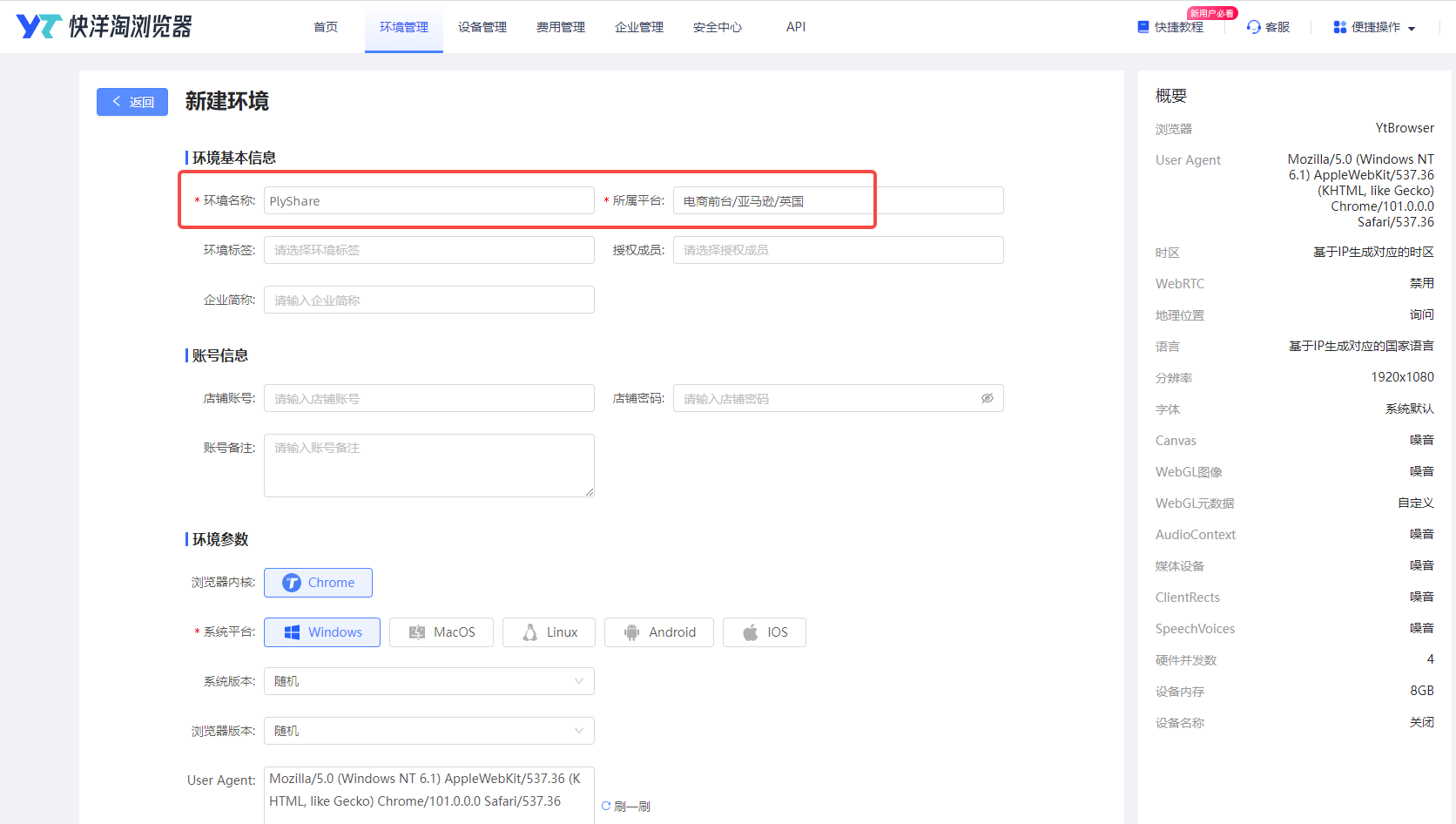This screenshot has height=824, width=1456.
Task: Switch to the 设备管理 tab
Action: point(482,27)
